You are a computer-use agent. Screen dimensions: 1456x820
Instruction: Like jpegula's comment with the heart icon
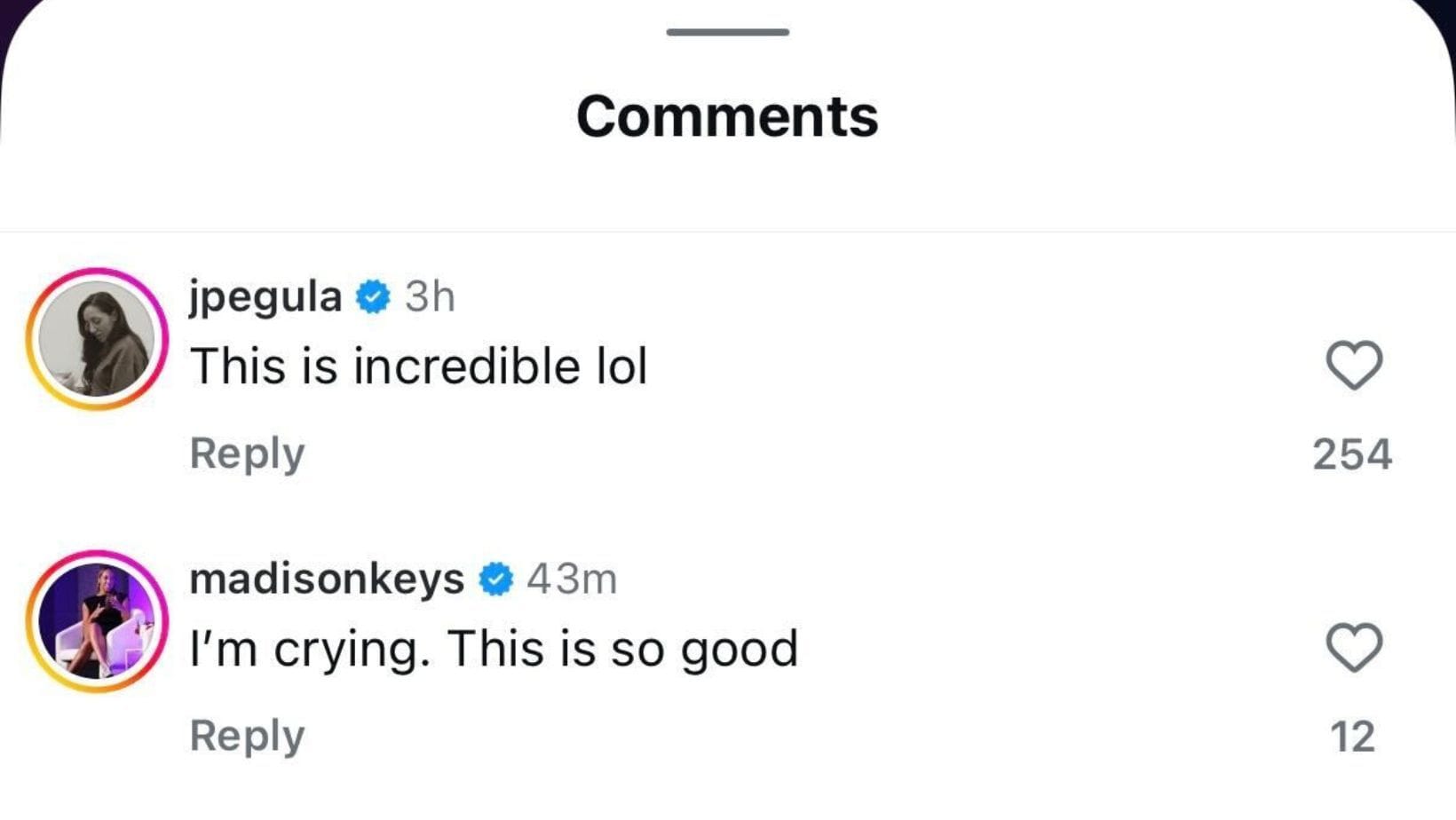tap(1353, 364)
